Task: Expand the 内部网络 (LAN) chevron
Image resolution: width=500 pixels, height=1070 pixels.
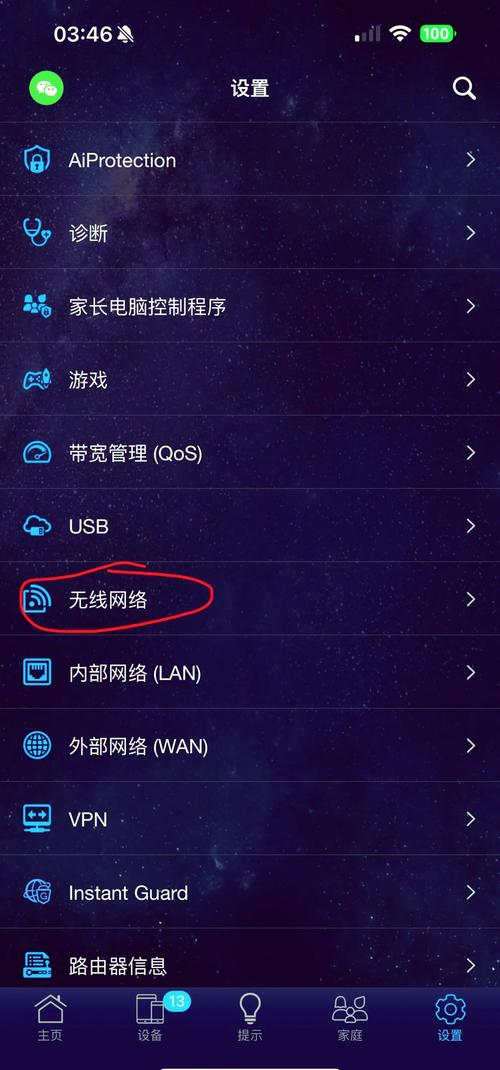Action: [x=471, y=673]
